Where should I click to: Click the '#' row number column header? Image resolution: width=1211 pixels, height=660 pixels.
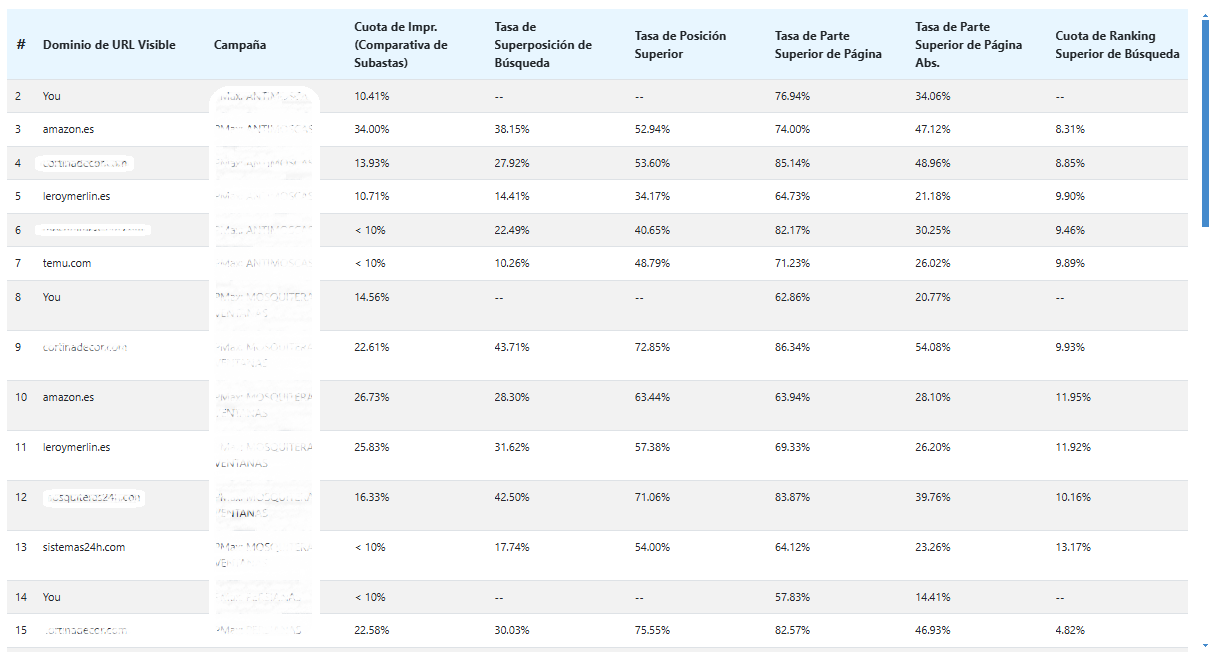[x=20, y=45]
